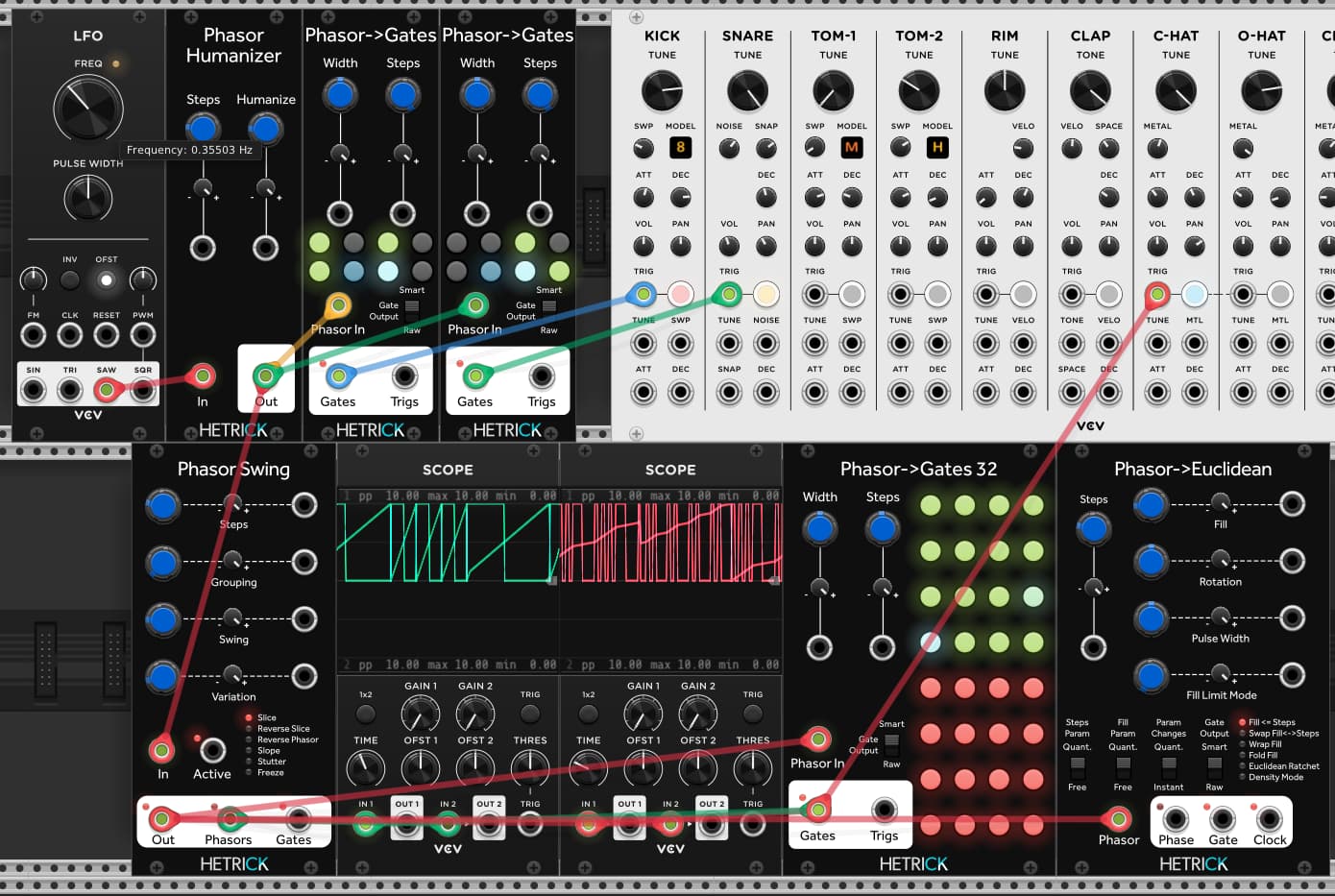Click the KICK module TRIG input jack
The width and height of the screenshot is (1335, 896).
click(643, 295)
